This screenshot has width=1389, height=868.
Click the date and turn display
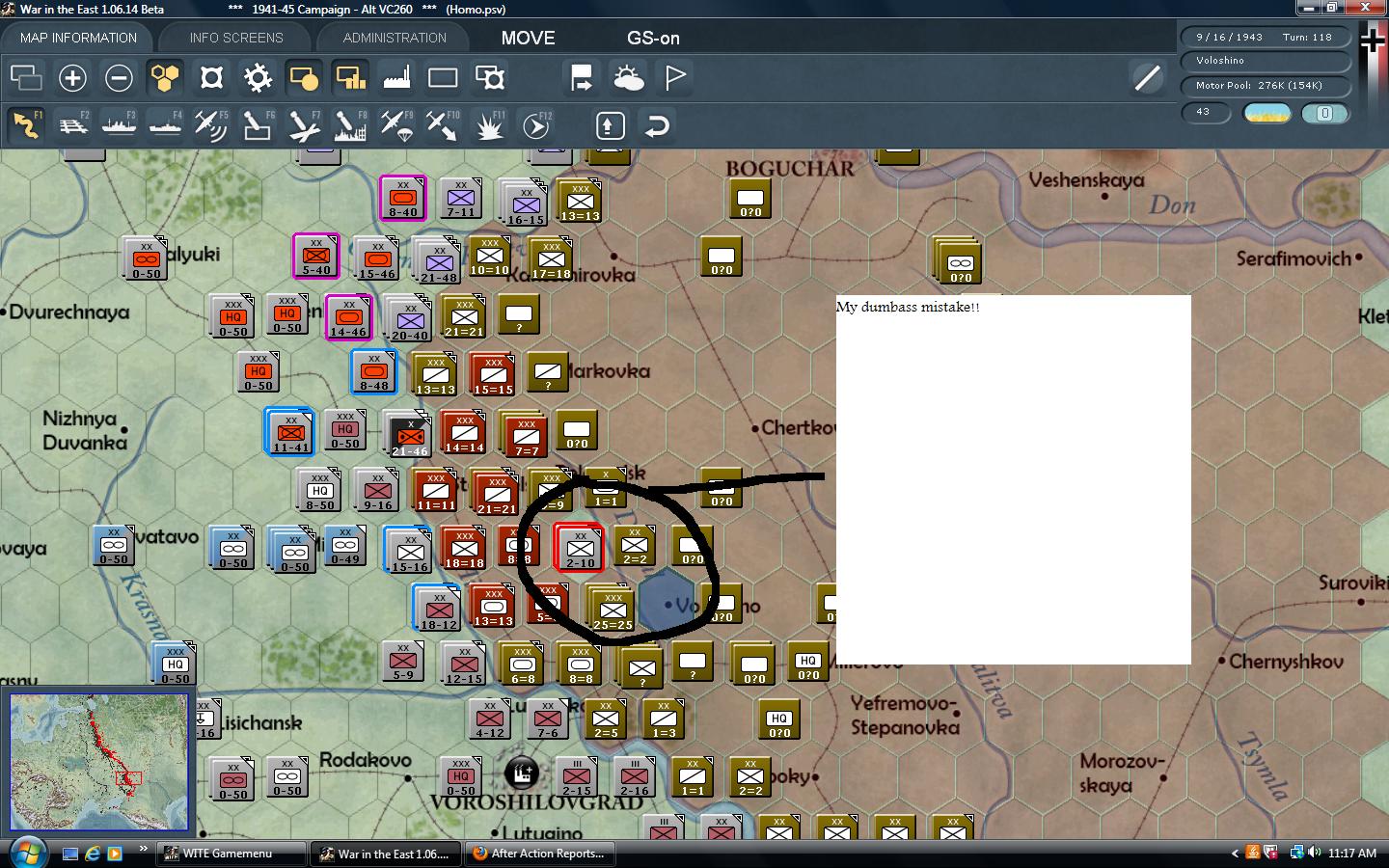tap(1265, 37)
